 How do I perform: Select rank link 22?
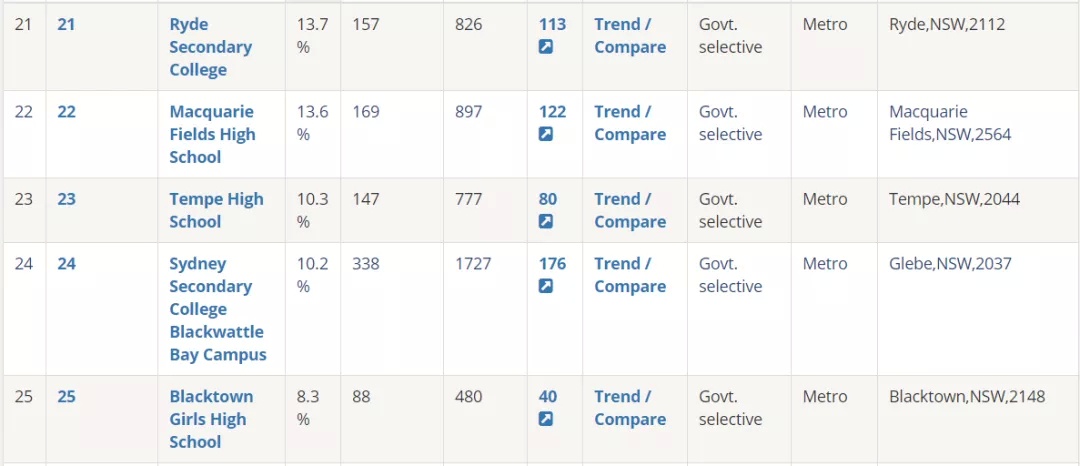click(x=66, y=112)
